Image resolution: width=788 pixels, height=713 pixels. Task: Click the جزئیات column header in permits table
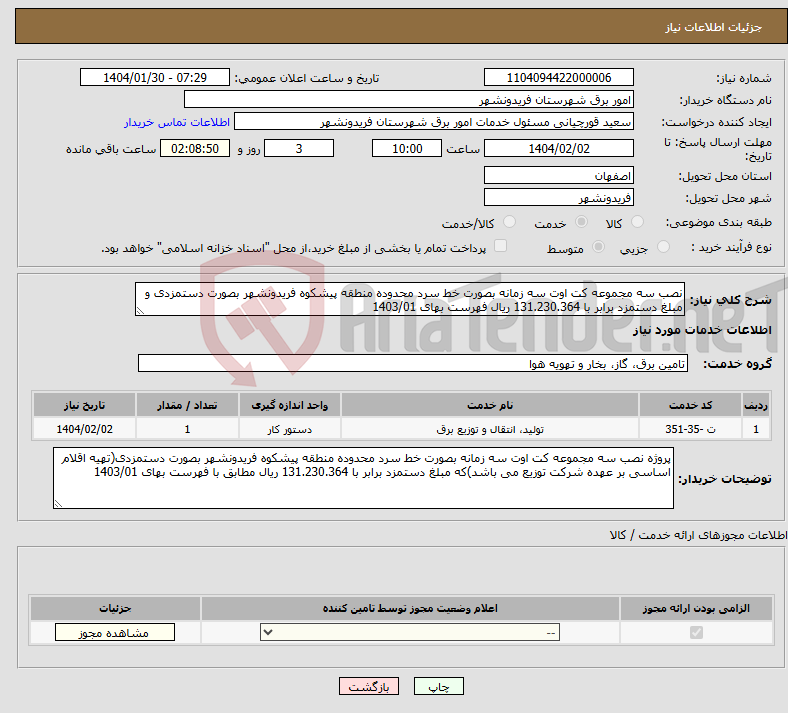[x=115, y=608]
